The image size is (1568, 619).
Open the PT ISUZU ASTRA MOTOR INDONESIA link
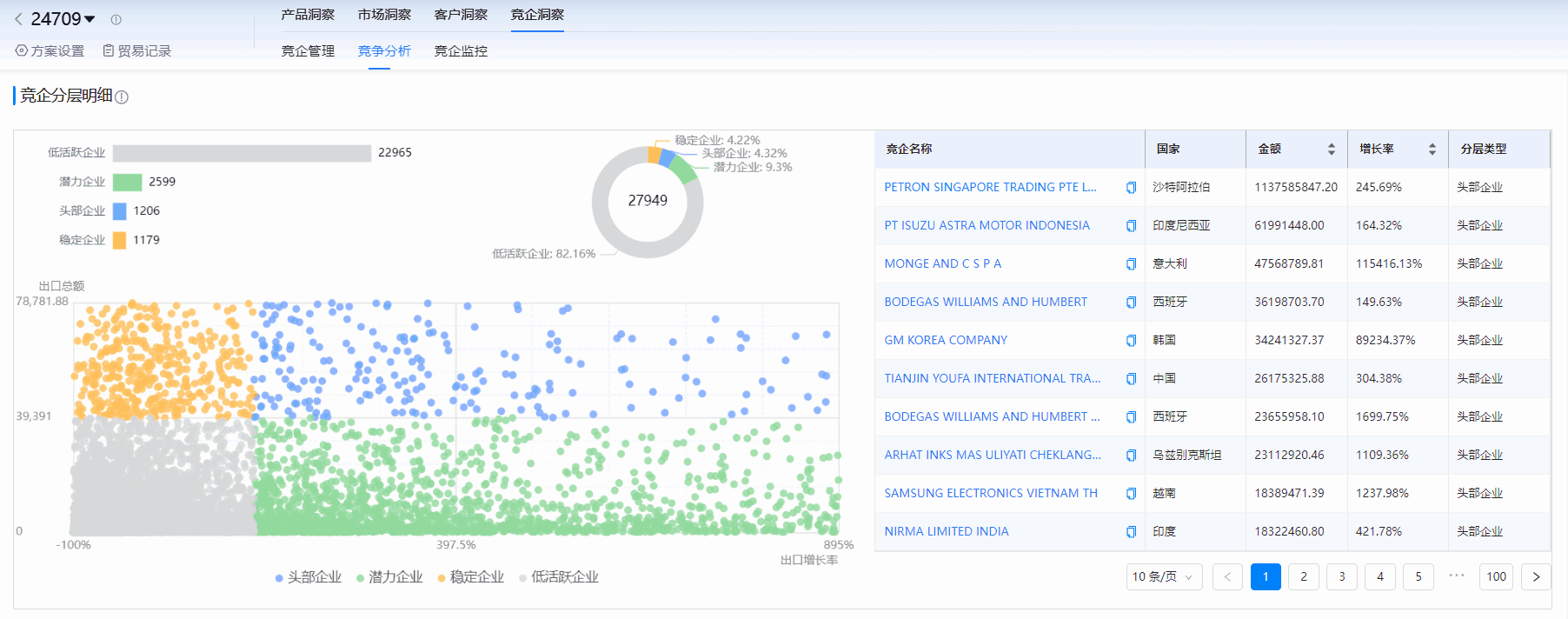987,225
